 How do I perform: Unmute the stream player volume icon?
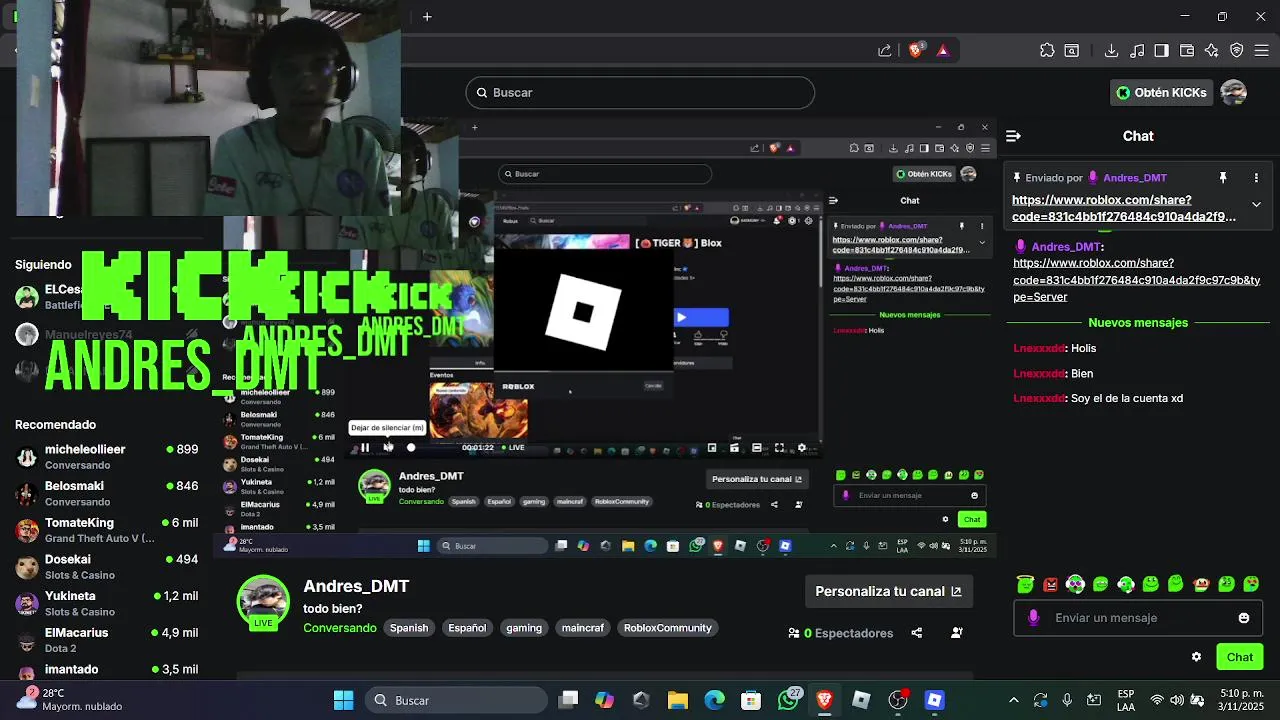[x=389, y=448]
